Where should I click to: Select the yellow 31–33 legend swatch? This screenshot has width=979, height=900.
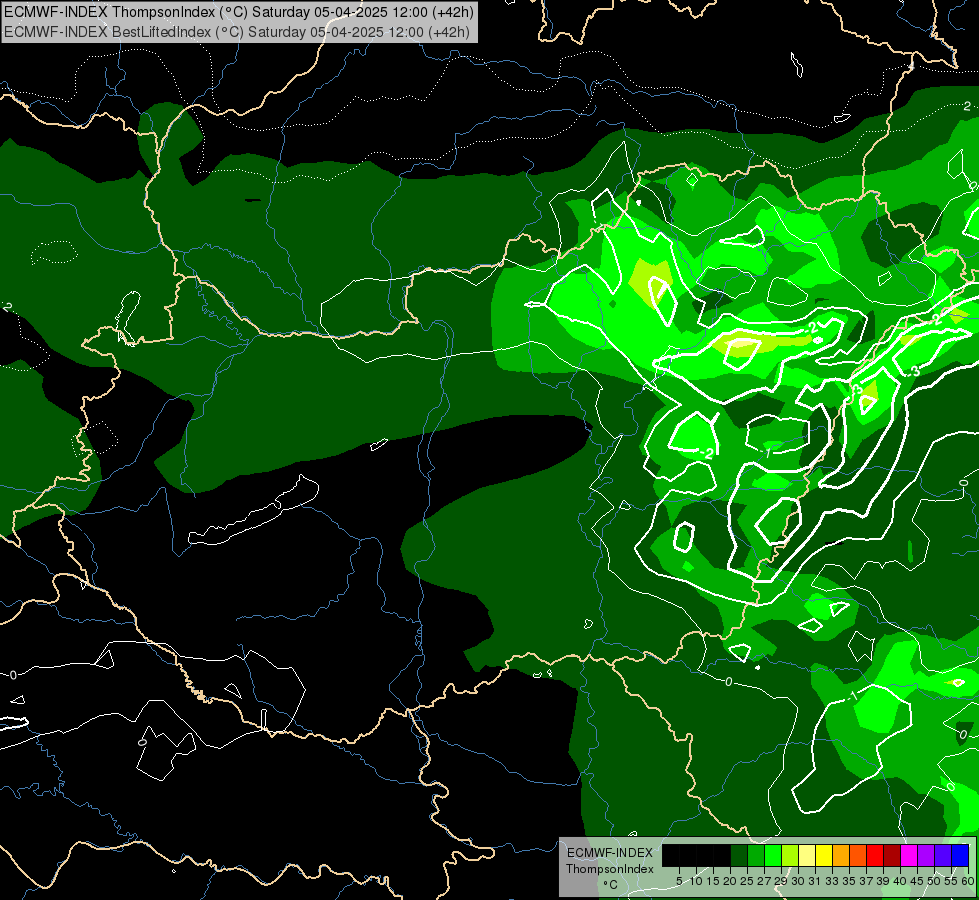coord(824,855)
